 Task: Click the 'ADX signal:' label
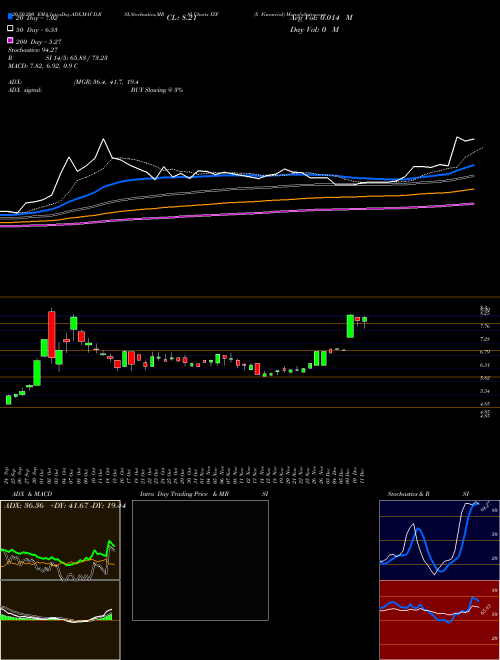[25, 90]
